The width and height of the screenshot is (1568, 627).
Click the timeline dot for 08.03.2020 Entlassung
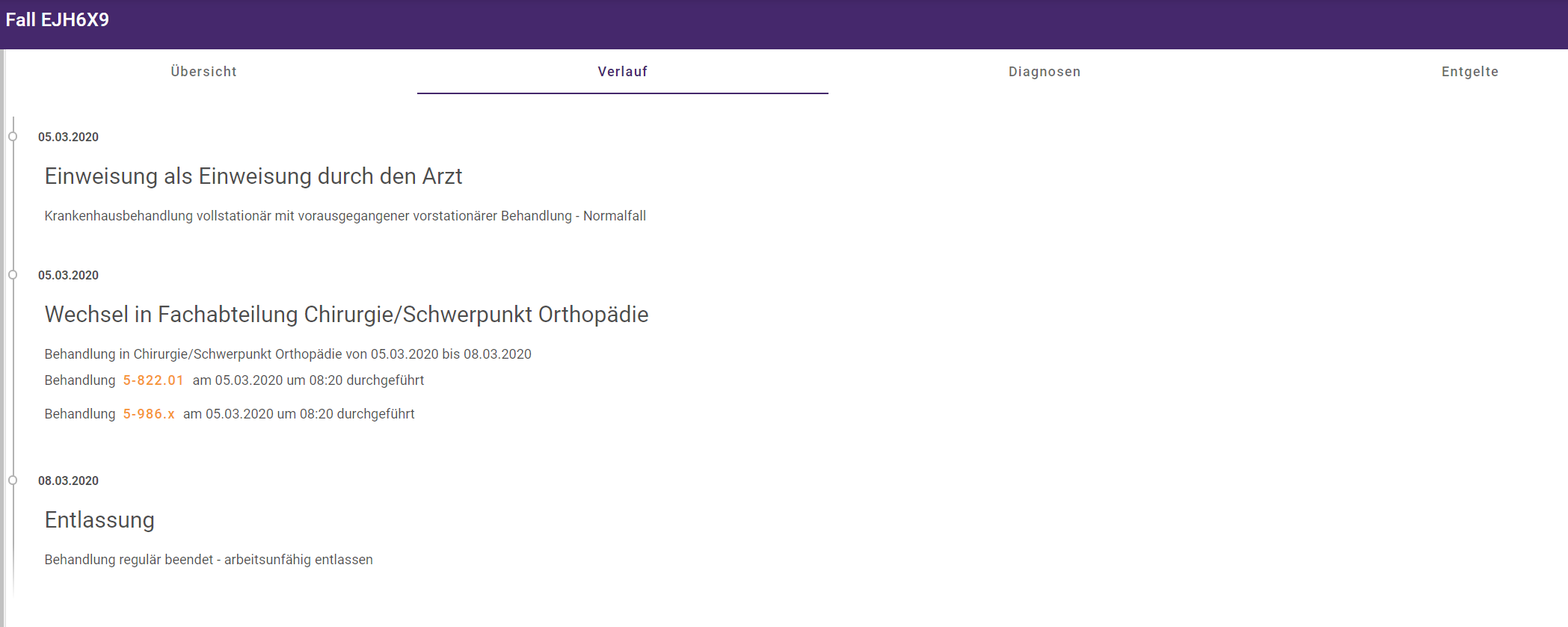click(x=13, y=481)
